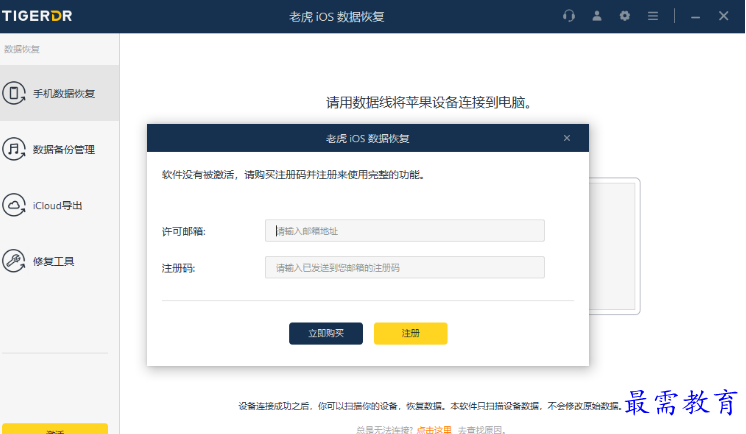746x434 pixels.
Task: Click the iCloud export cloud icon
Action: 14,205
